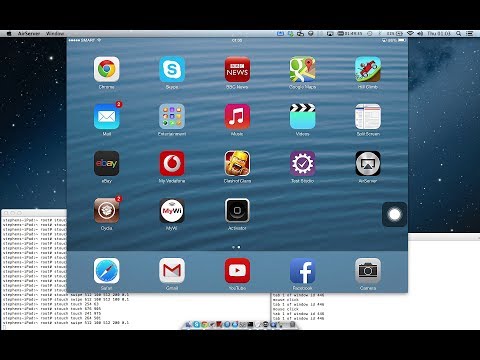Image resolution: width=480 pixels, height=360 pixels.
Task: Open the Apple menu
Action: click(9, 34)
